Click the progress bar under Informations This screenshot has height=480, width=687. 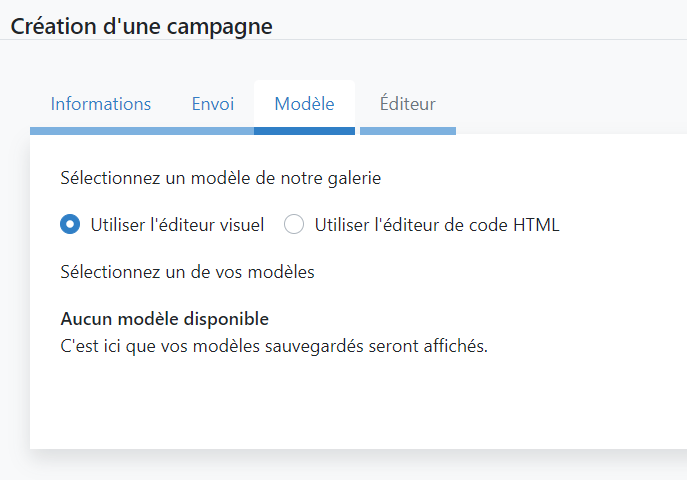tap(101, 131)
